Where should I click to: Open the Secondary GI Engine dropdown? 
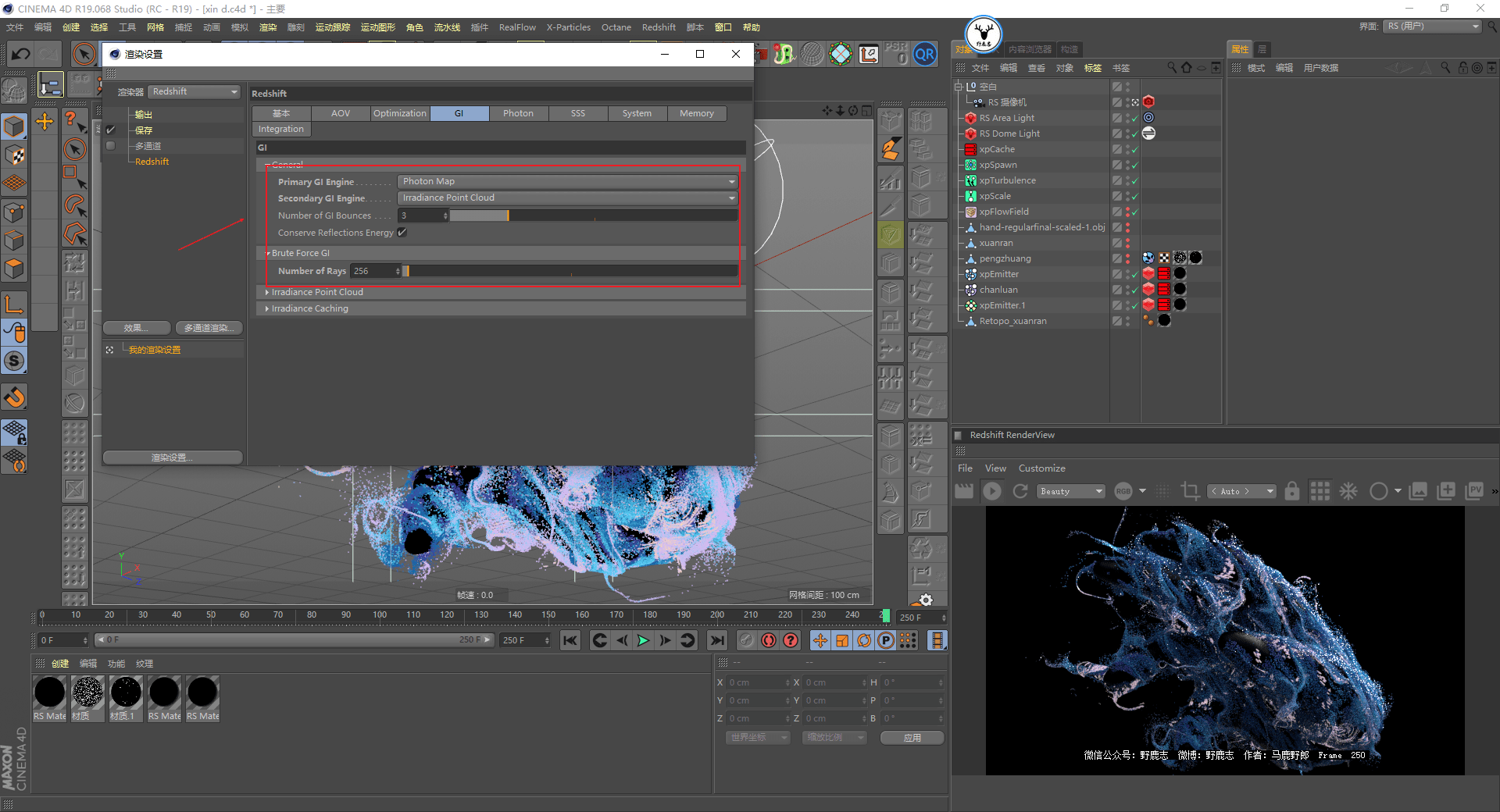tap(568, 198)
